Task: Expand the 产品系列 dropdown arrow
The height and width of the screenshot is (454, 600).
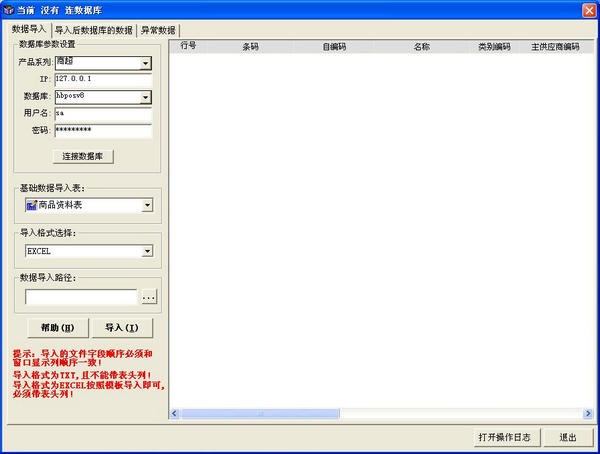Action: click(x=145, y=63)
